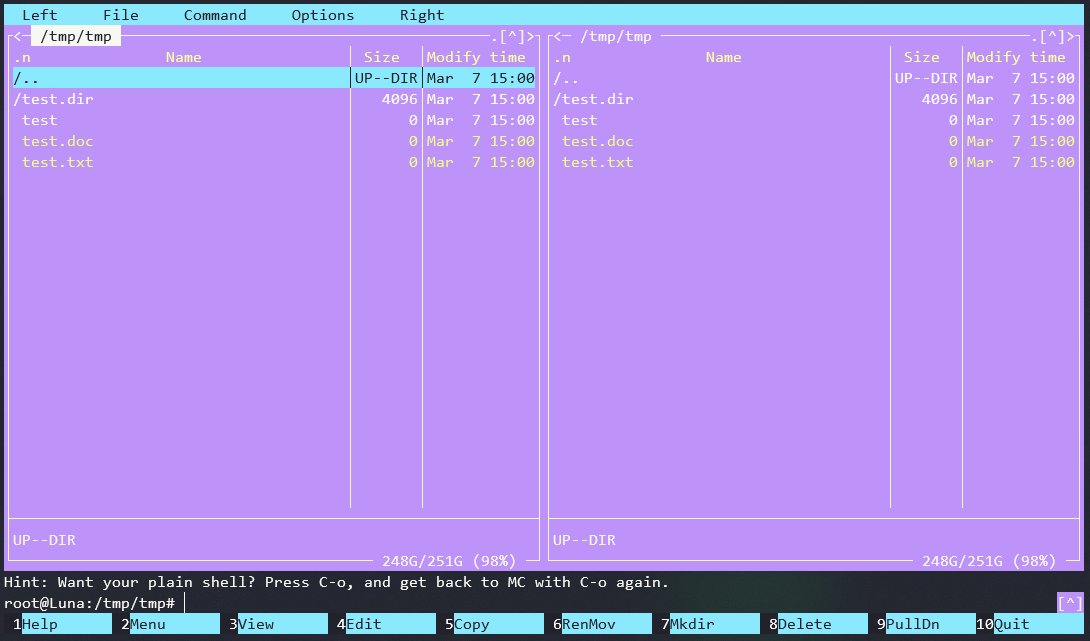Open the Options pulldown menu
This screenshot has width=1090, height=641.
coord(322,14)
